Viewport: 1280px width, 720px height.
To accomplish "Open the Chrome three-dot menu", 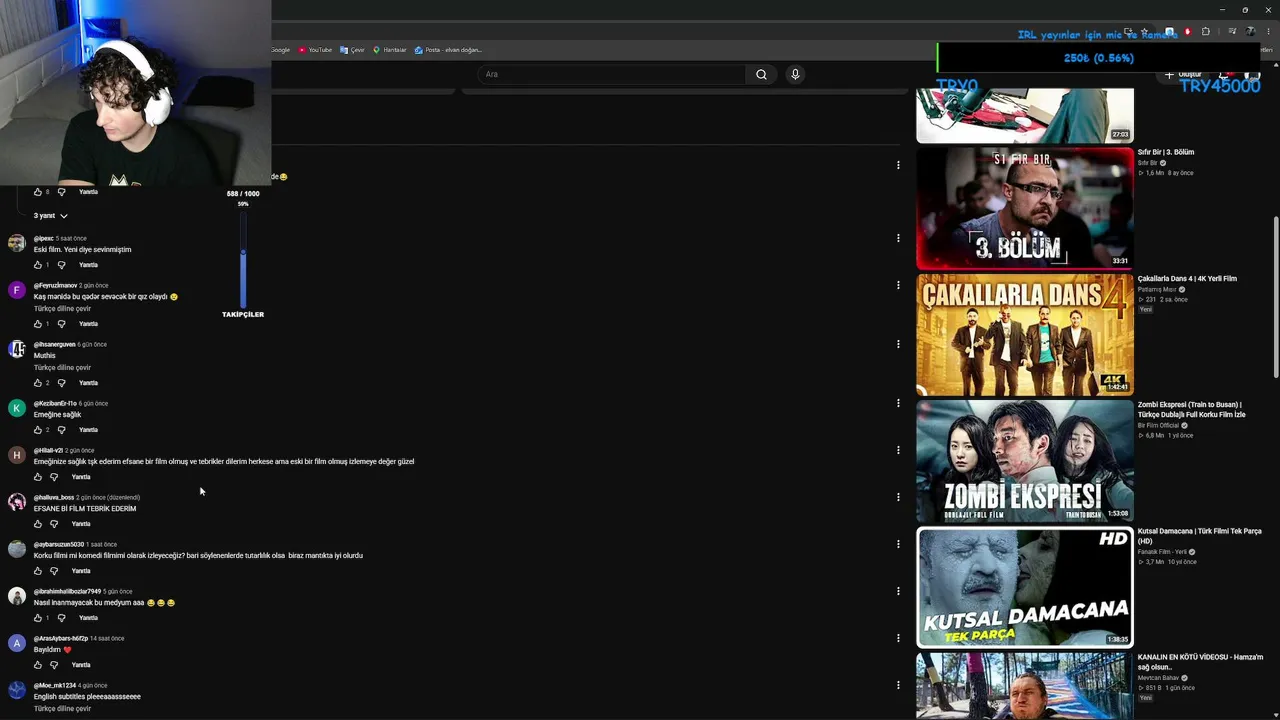I will pyautogui.click(x=1268, y=32).
